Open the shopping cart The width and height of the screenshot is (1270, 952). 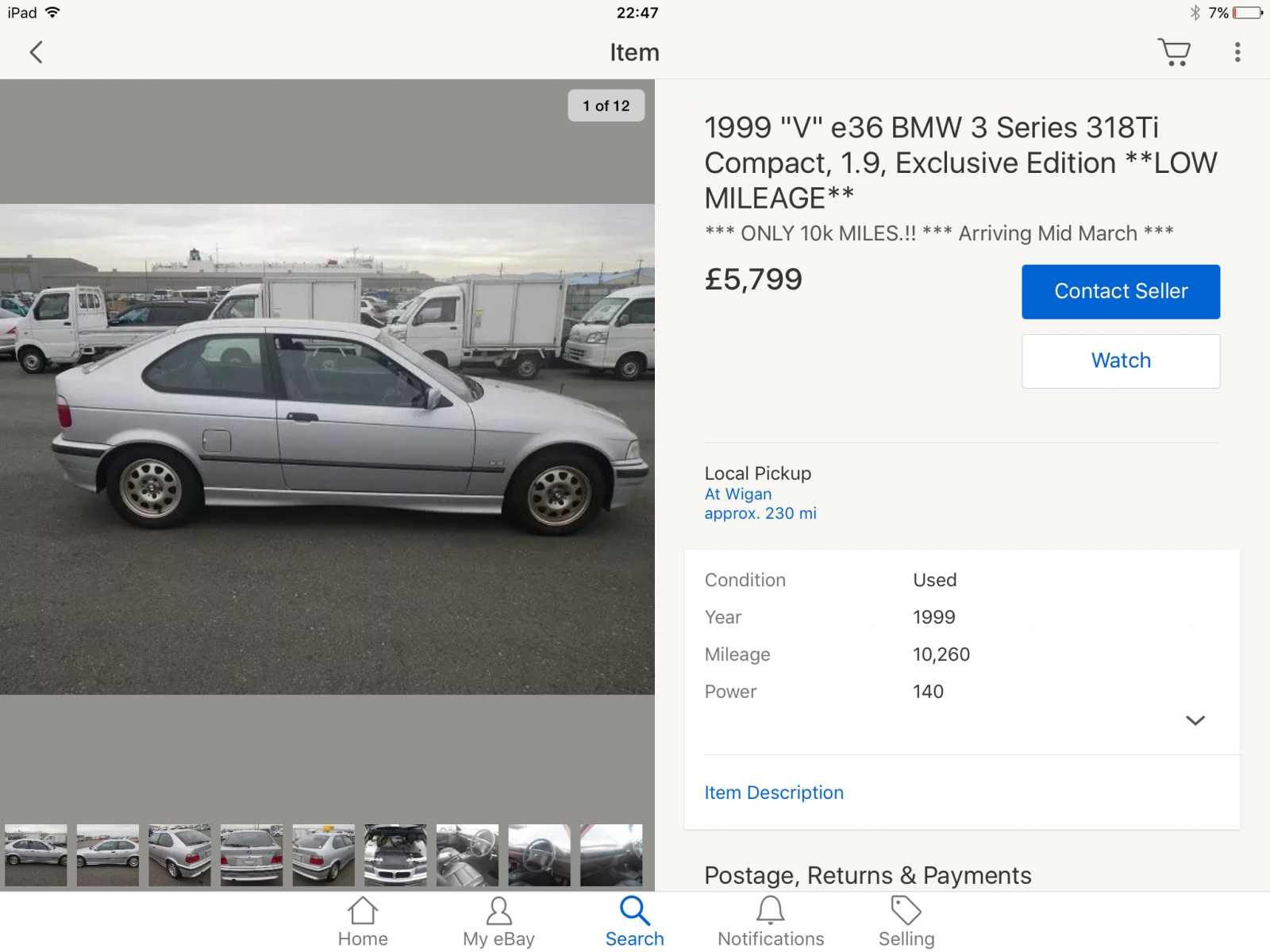click(1174, 52)
